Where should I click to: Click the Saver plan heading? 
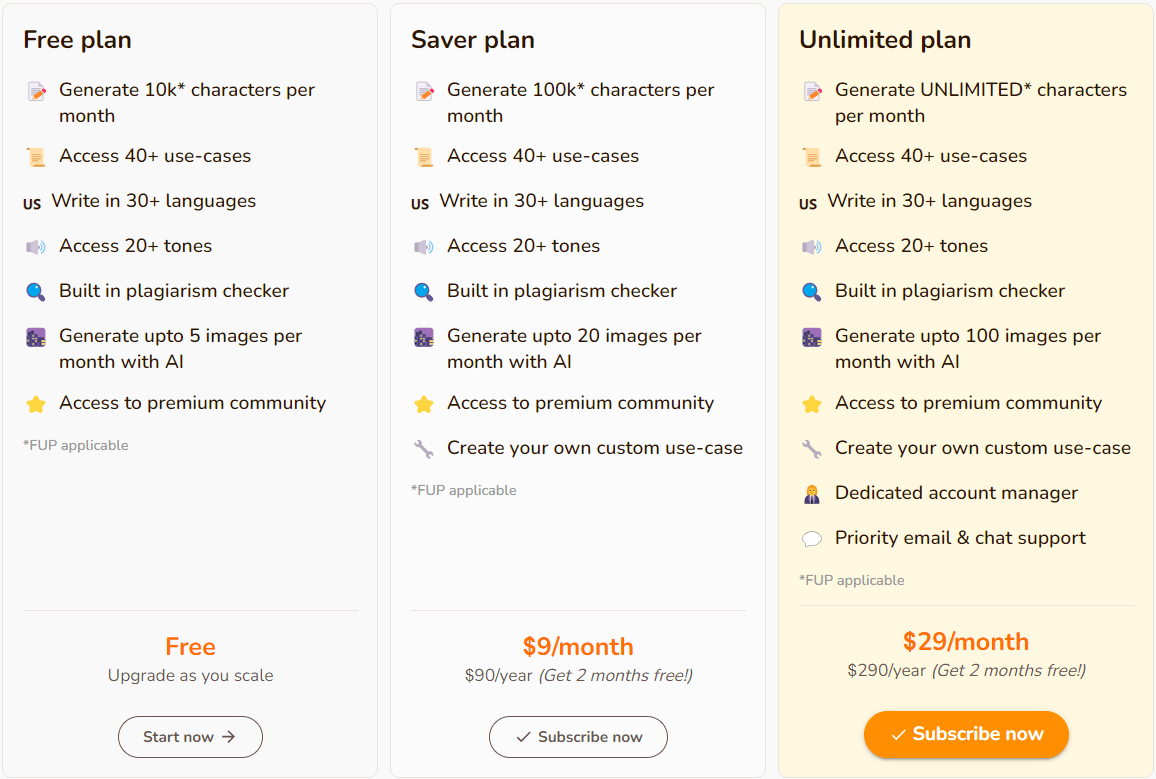[x=473, y=40]
